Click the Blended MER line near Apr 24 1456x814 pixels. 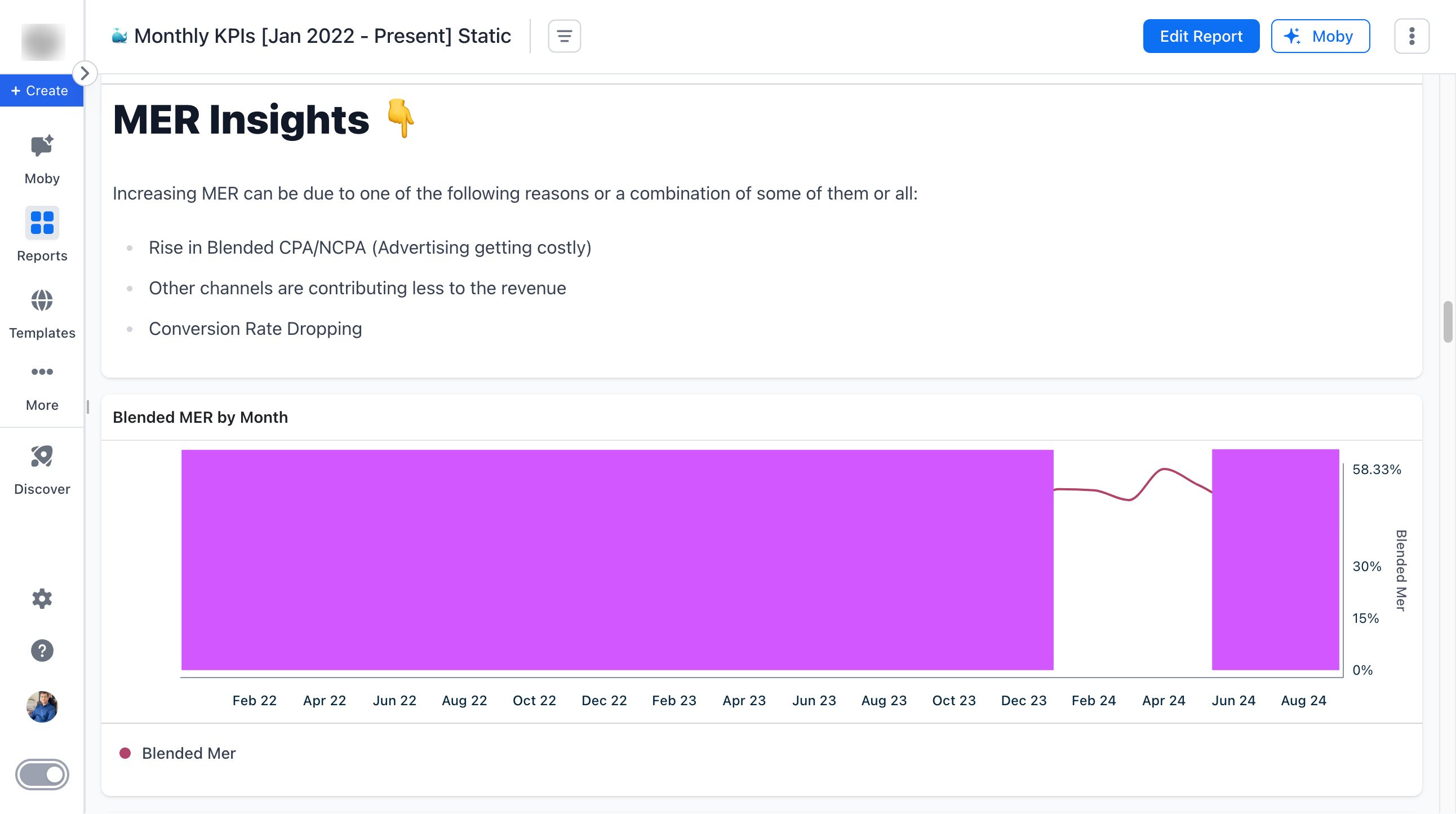click(1164, 469)
